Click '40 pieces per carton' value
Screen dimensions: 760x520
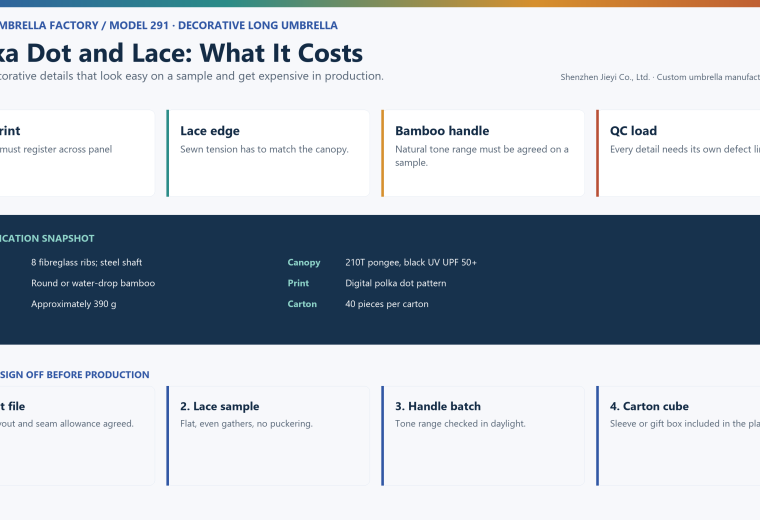coord(387,304)
